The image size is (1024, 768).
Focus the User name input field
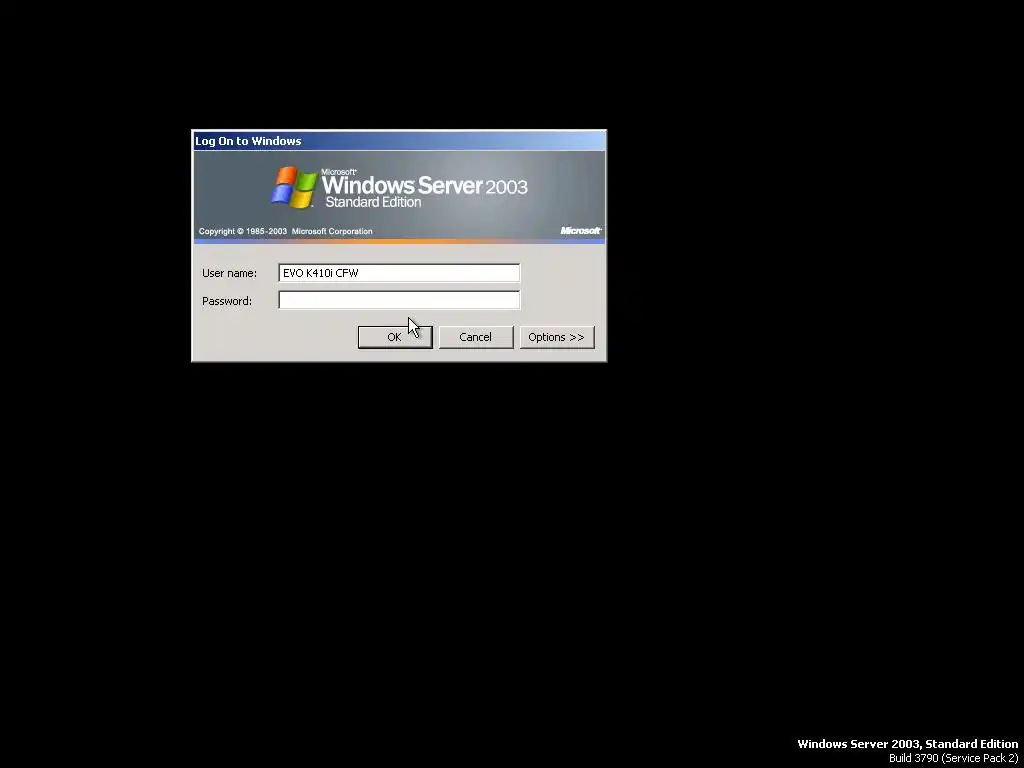point(399,273)
